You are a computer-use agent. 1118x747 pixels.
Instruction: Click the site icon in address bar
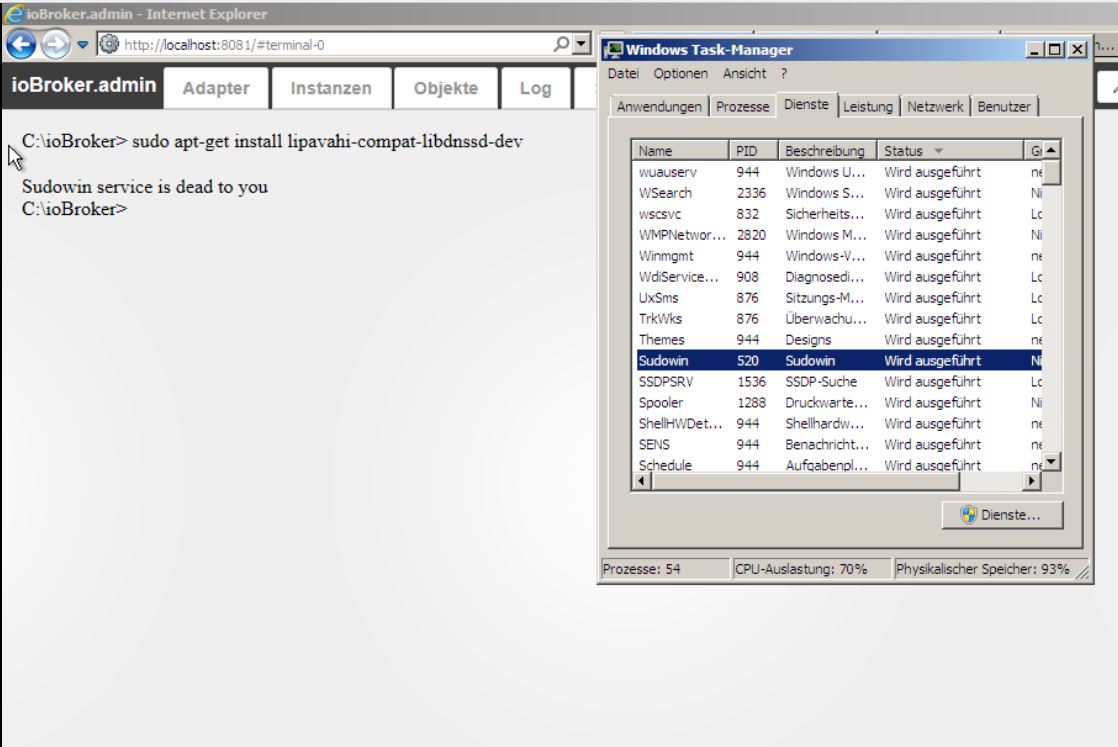[x=109, y=44]
